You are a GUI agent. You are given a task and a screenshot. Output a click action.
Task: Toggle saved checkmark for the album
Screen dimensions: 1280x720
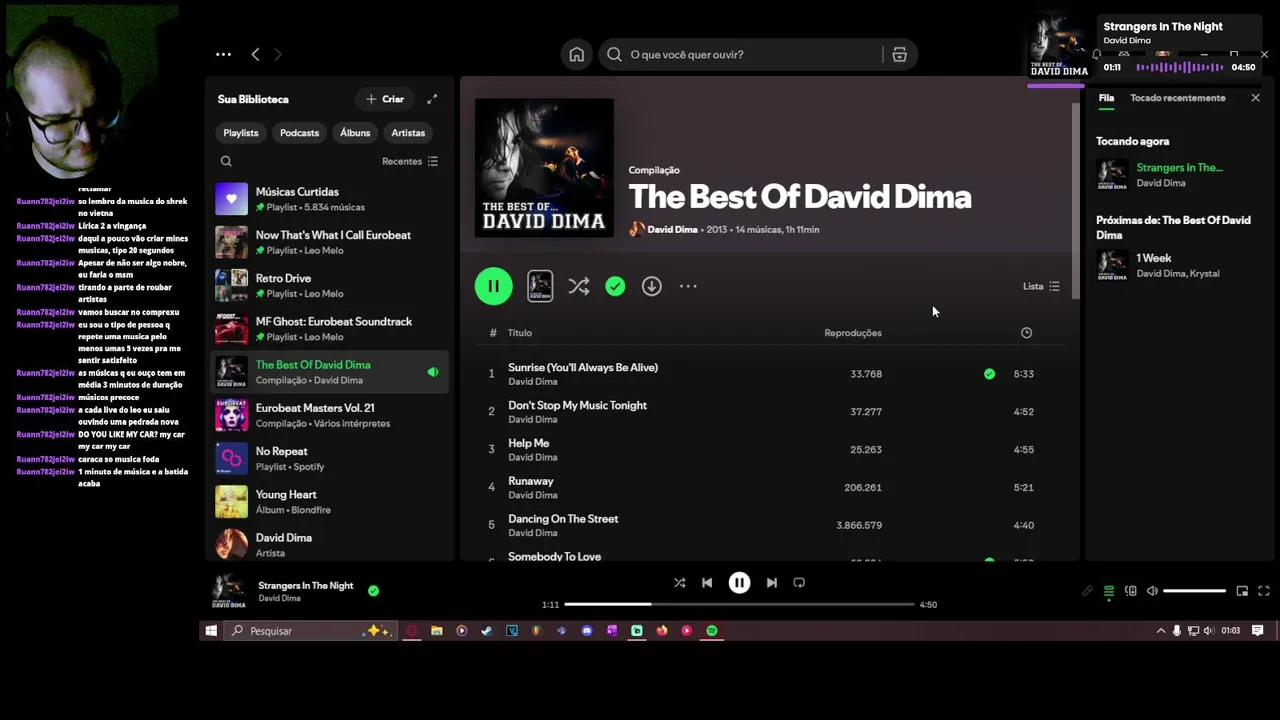click(615, 286)
